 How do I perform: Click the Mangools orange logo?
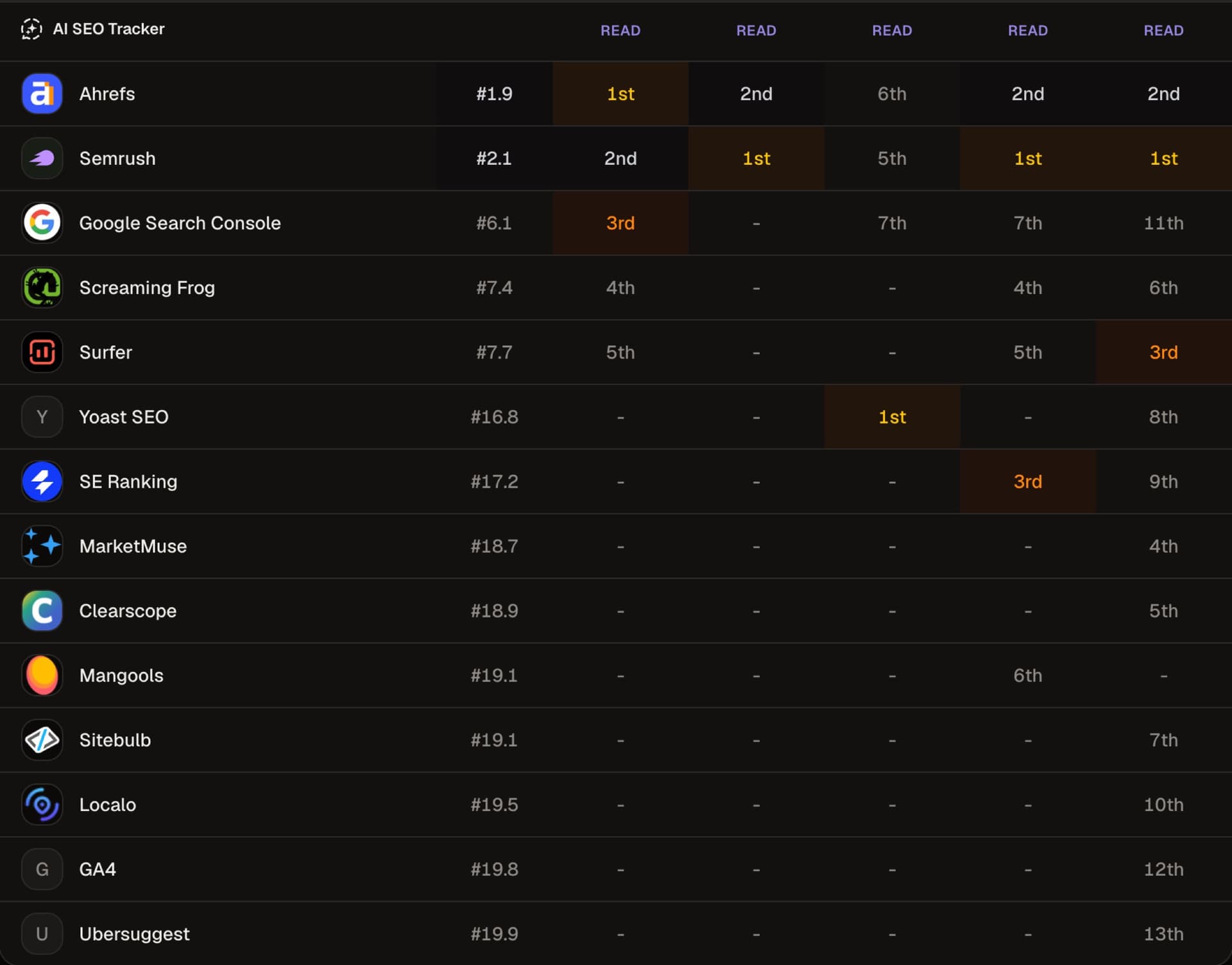[x=42, y=676]
